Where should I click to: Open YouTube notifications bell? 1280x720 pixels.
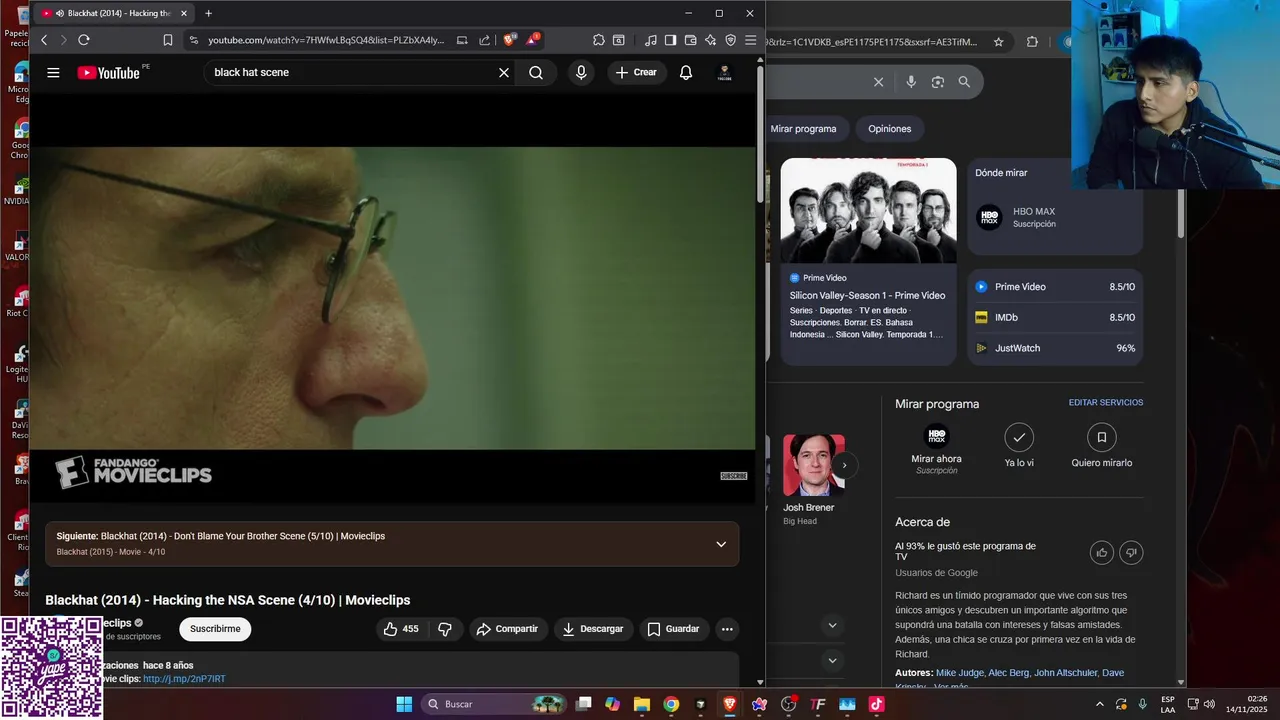pyautogui.click(x=686, y=72)
